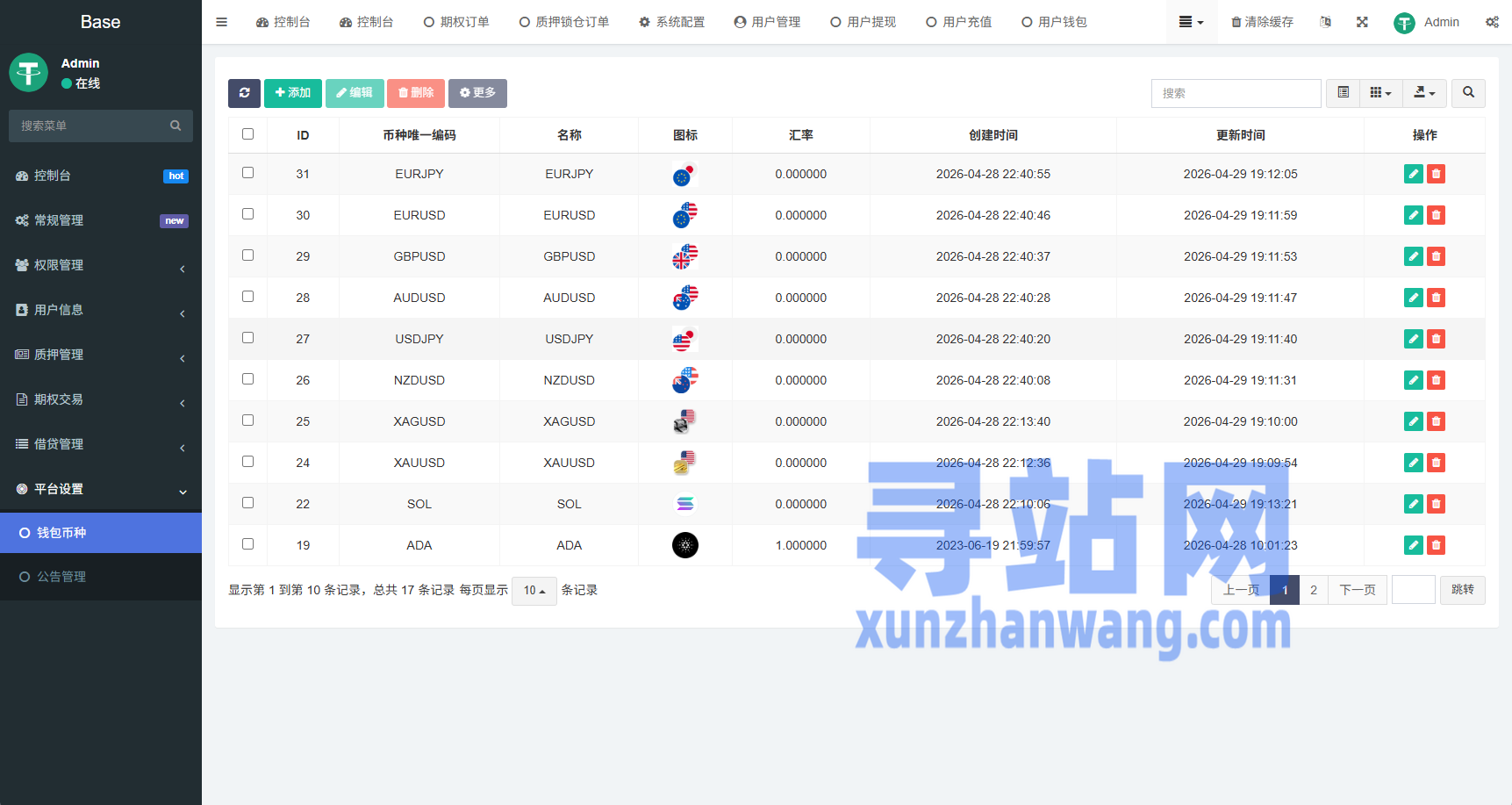
Task: Delete the EURUSD row with trash icon
Action: tap(1436, 215)
